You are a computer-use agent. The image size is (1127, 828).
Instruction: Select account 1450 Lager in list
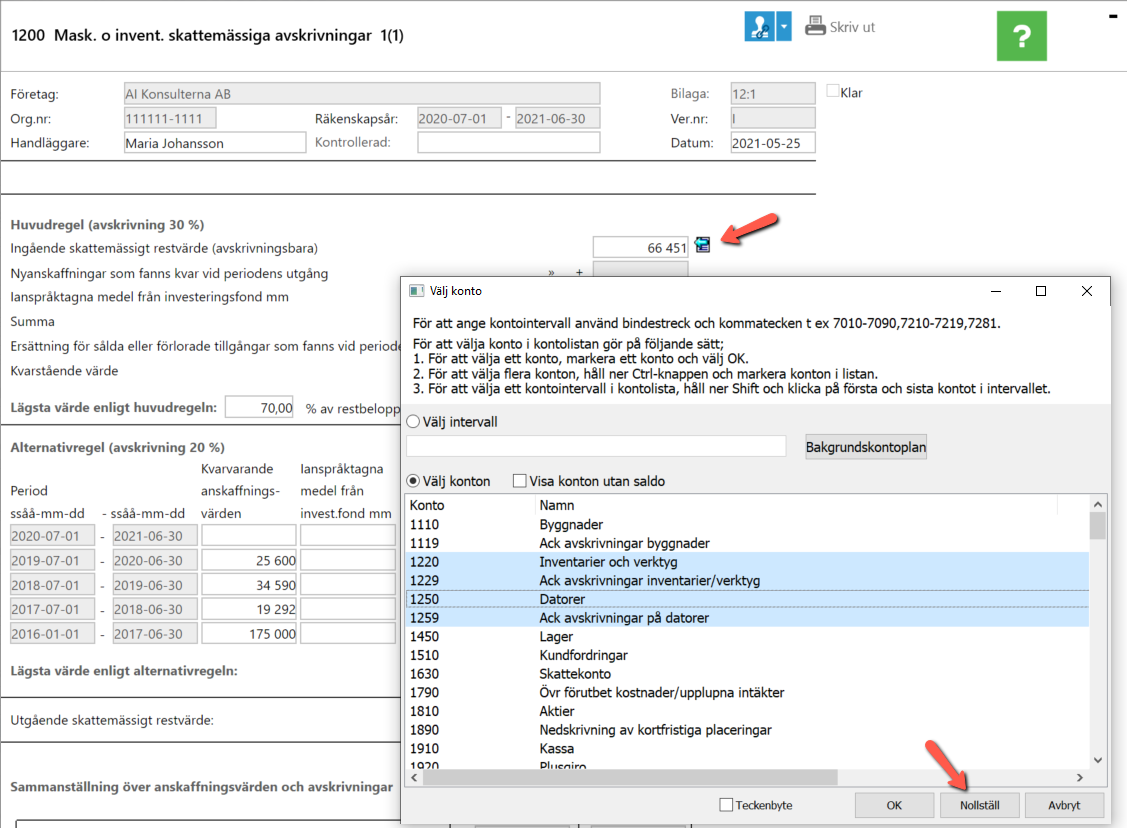click(x=748, y=637)
